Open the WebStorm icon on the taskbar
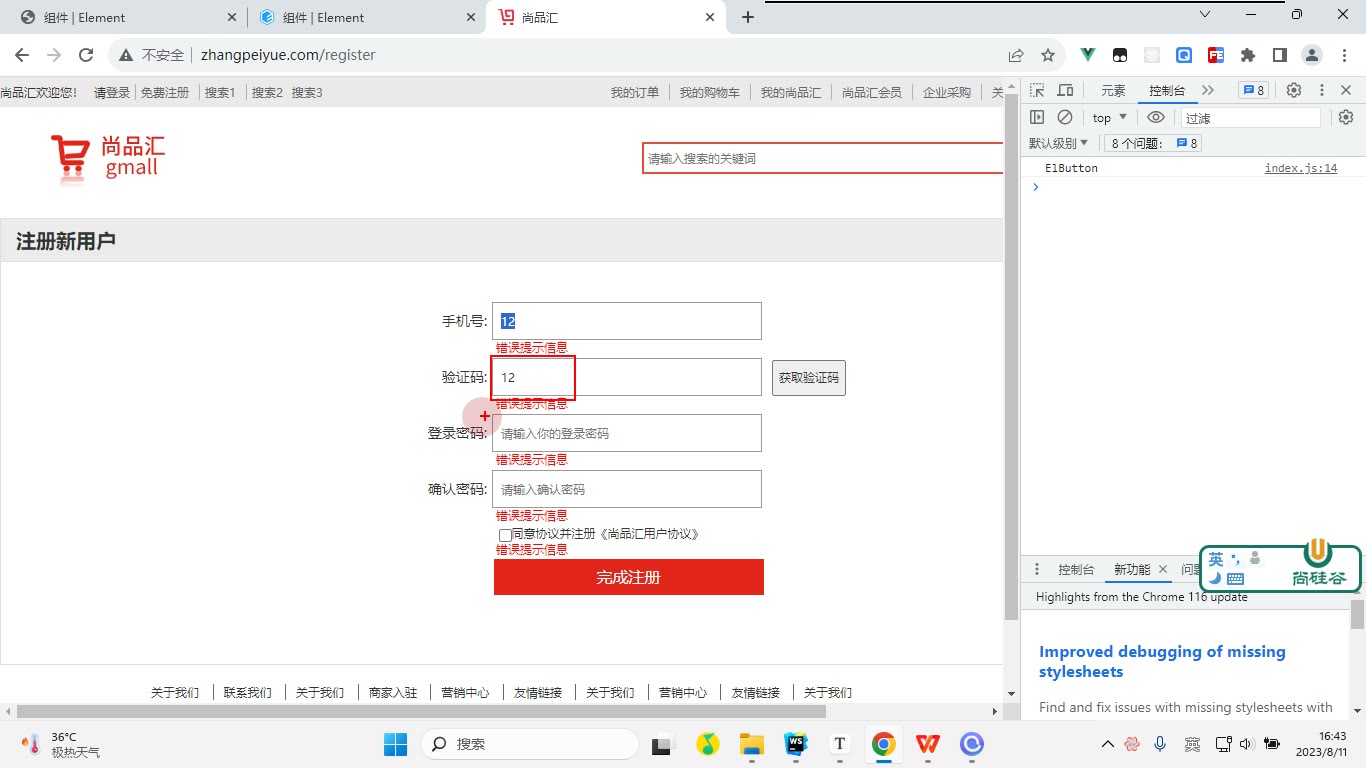 click(x=796, y=744)
